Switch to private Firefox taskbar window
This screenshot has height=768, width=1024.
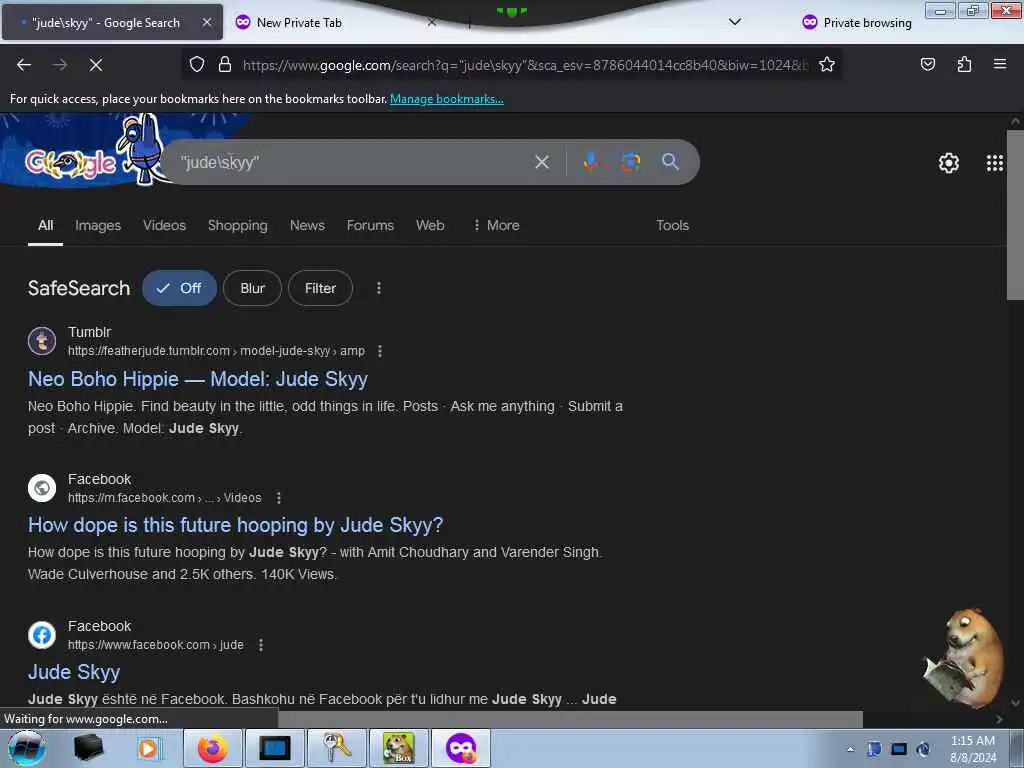(460, 748)
